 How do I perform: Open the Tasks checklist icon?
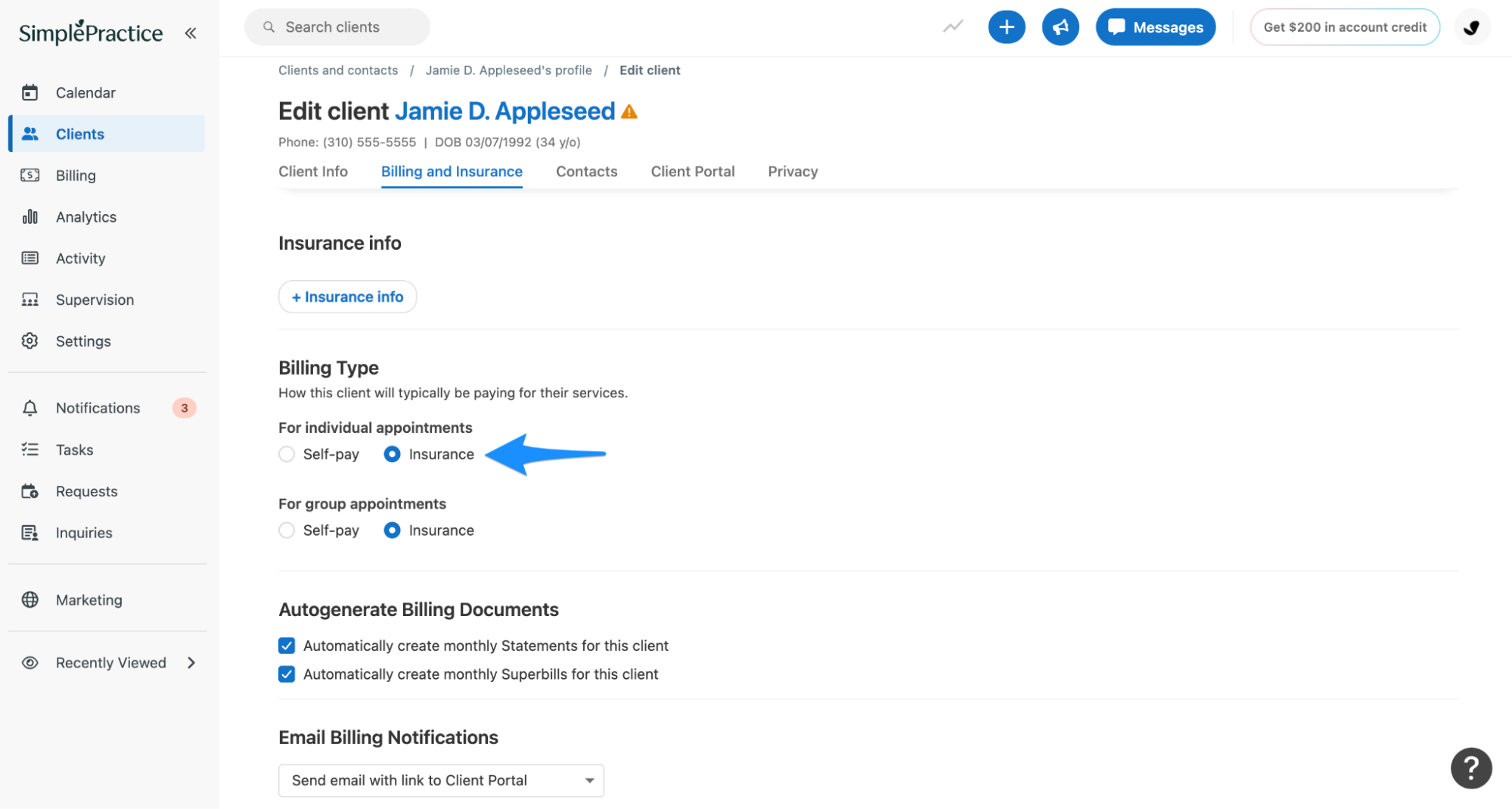point(30,450)
